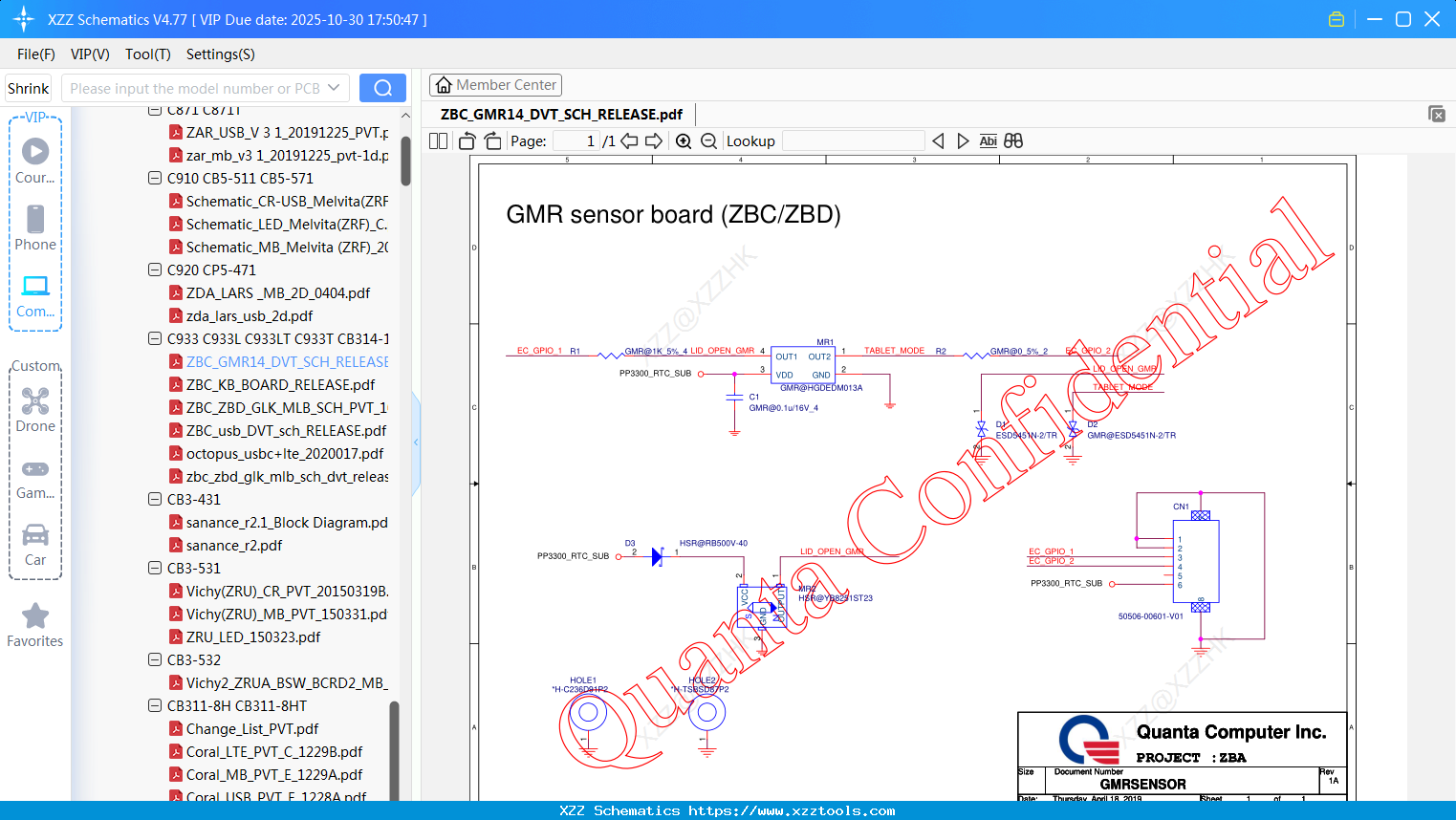Go to previous page arrow

[x=629, y=140]
